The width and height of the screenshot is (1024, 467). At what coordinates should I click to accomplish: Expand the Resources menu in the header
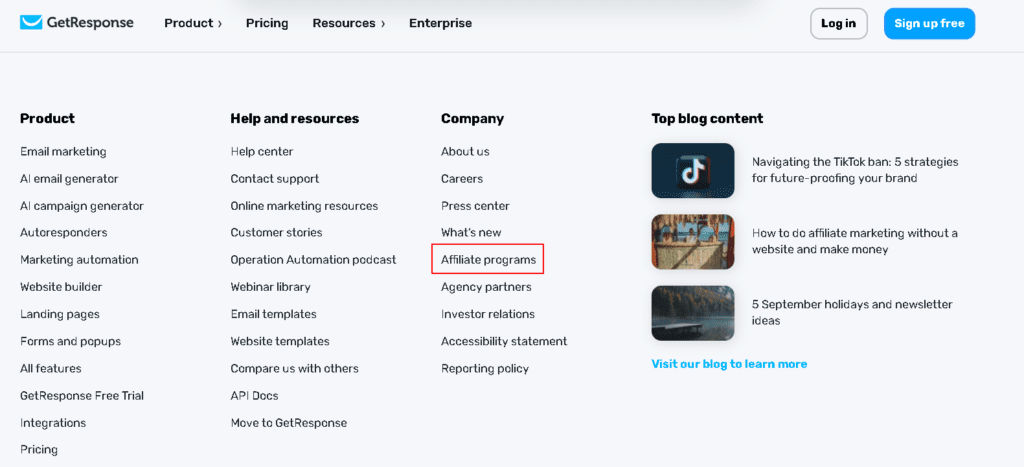(x=349, y=24)
